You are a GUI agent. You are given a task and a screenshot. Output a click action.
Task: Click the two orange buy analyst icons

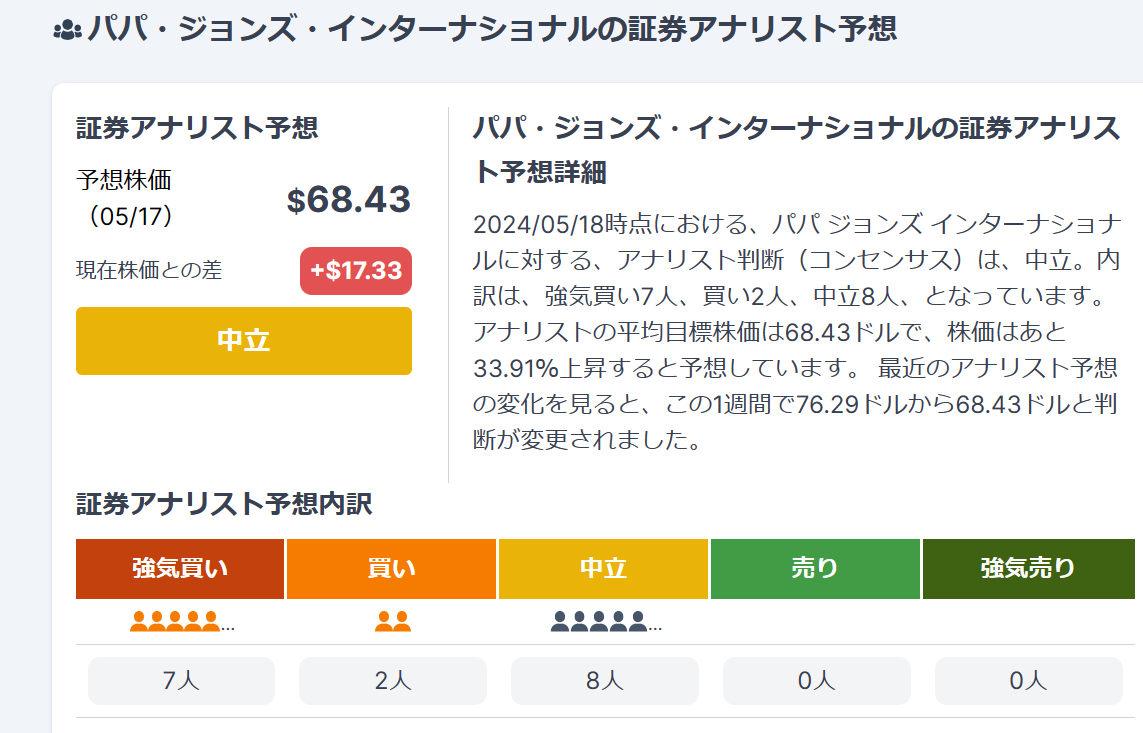393,622
